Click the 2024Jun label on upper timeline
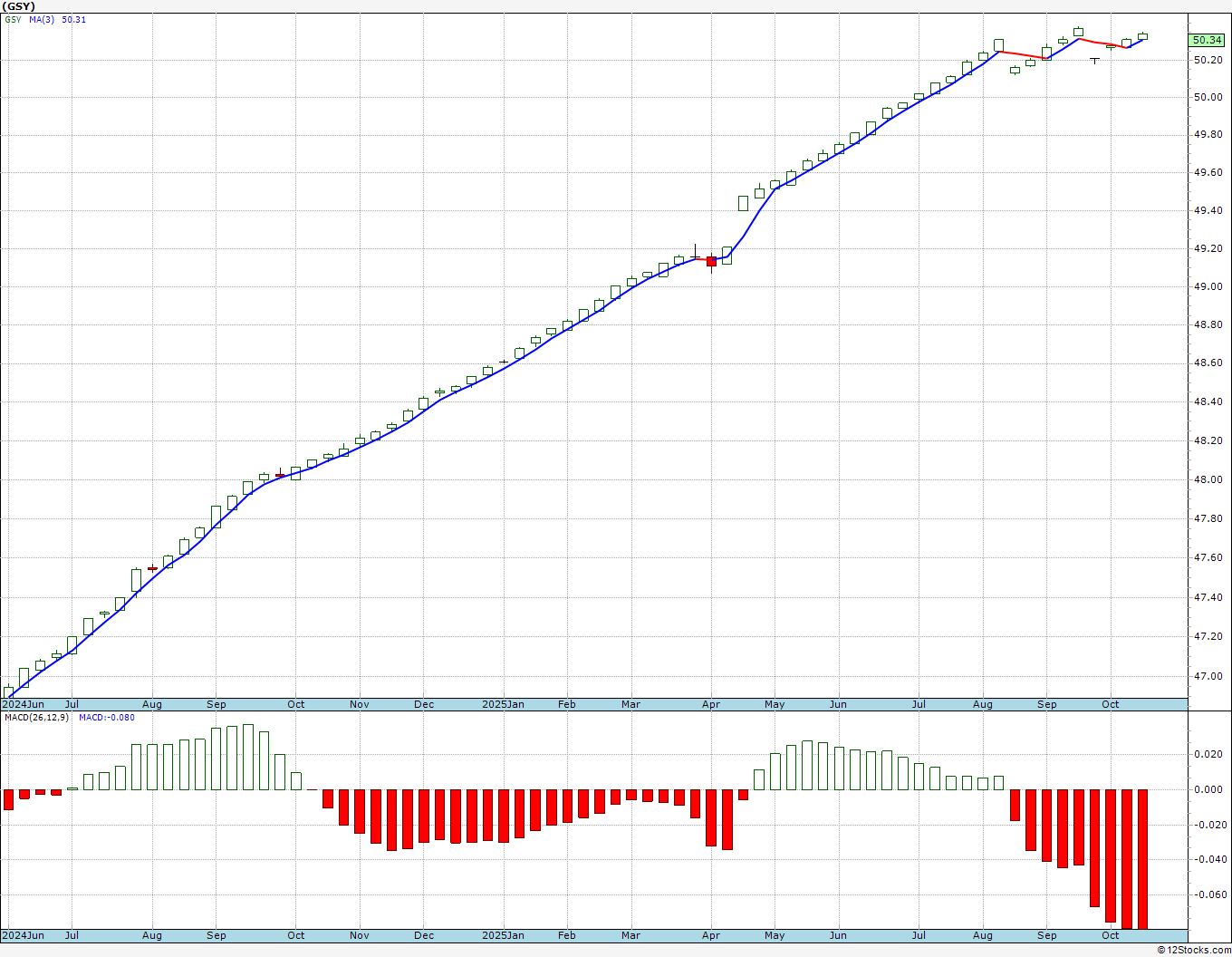Screen dimensions: 1232x957 (23, 704)
